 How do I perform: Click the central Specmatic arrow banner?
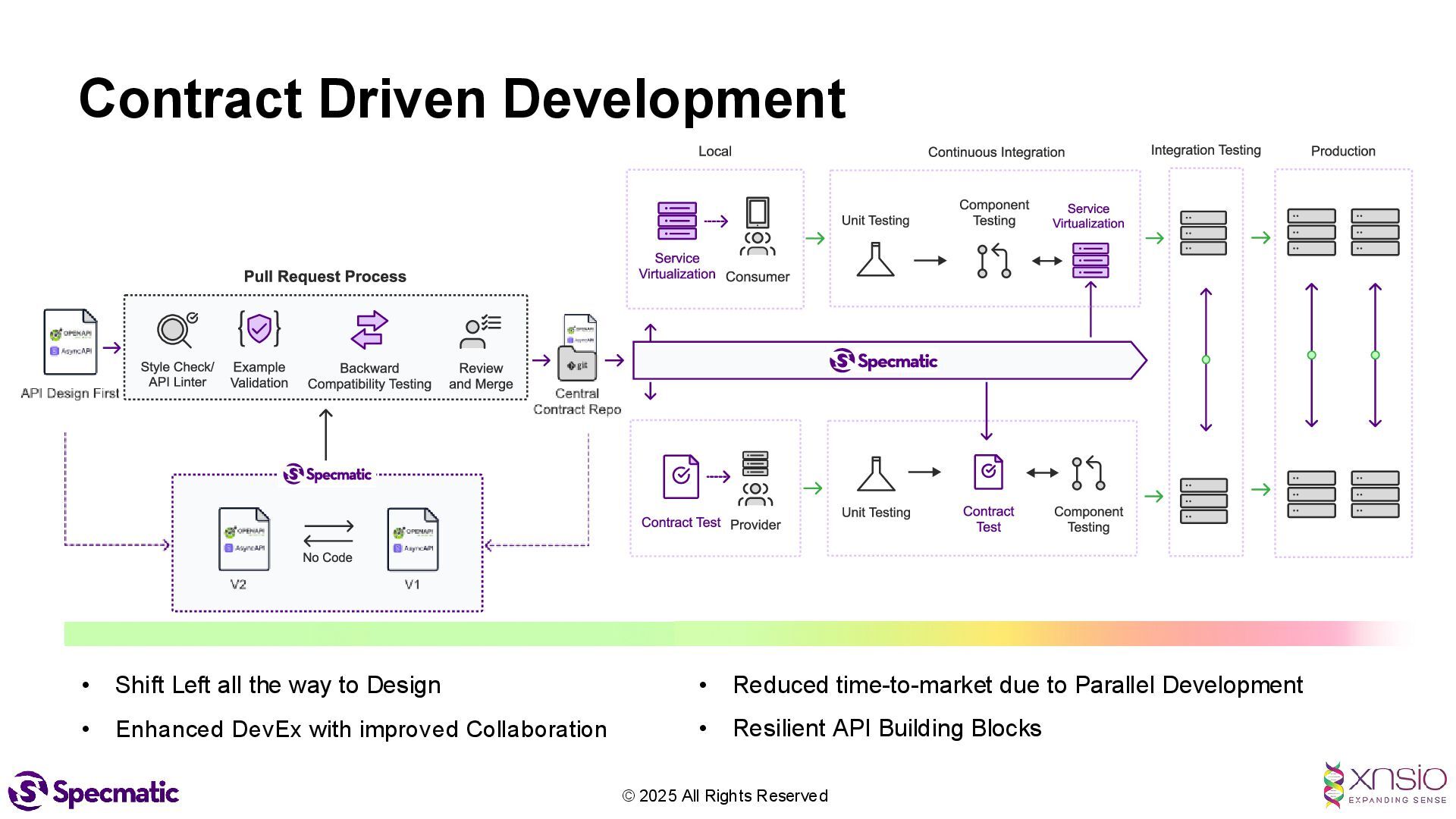(x=883, y=361)
